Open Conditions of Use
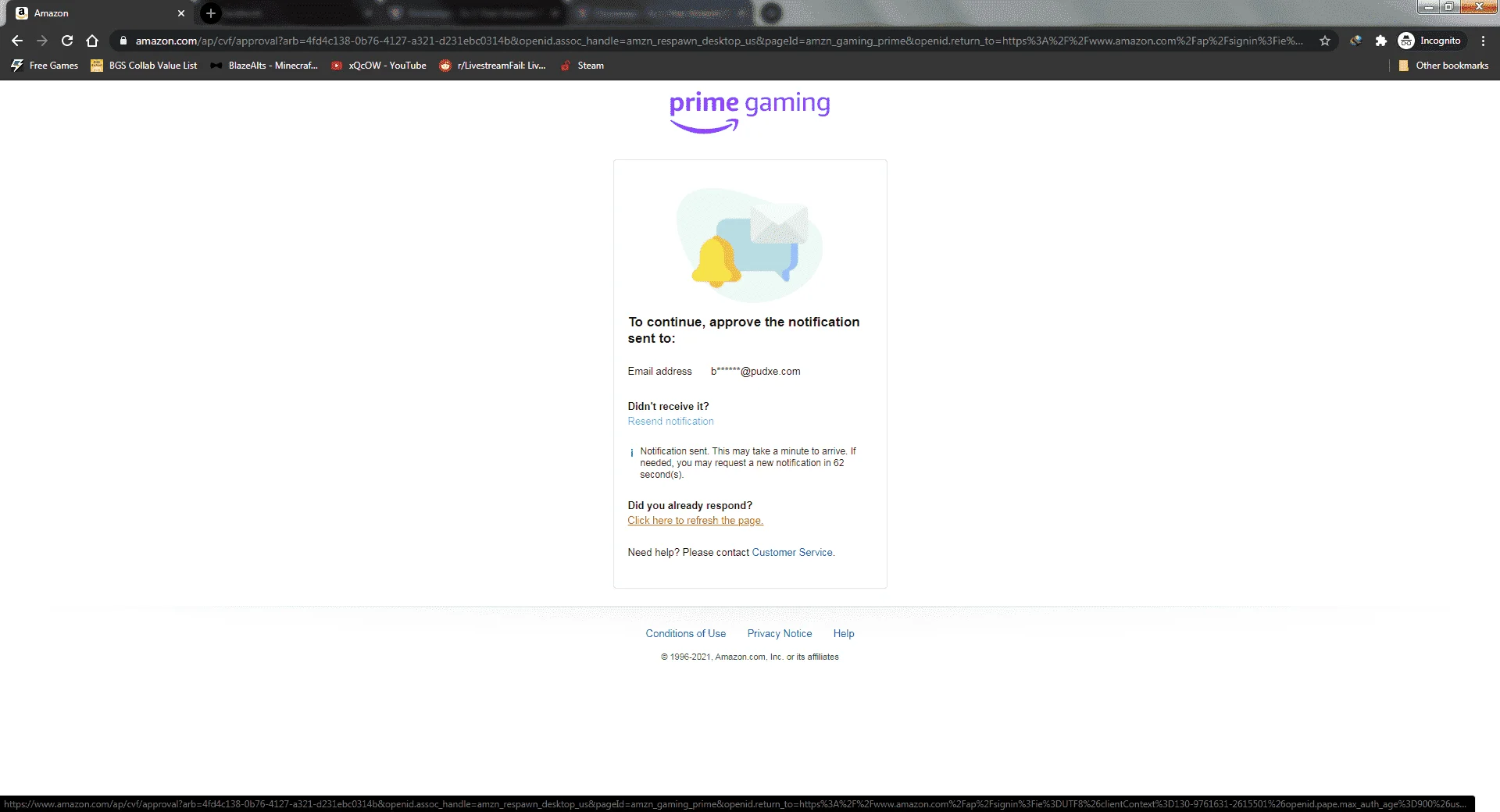This screenshot has width=1500, height=812. coord(685,634)
